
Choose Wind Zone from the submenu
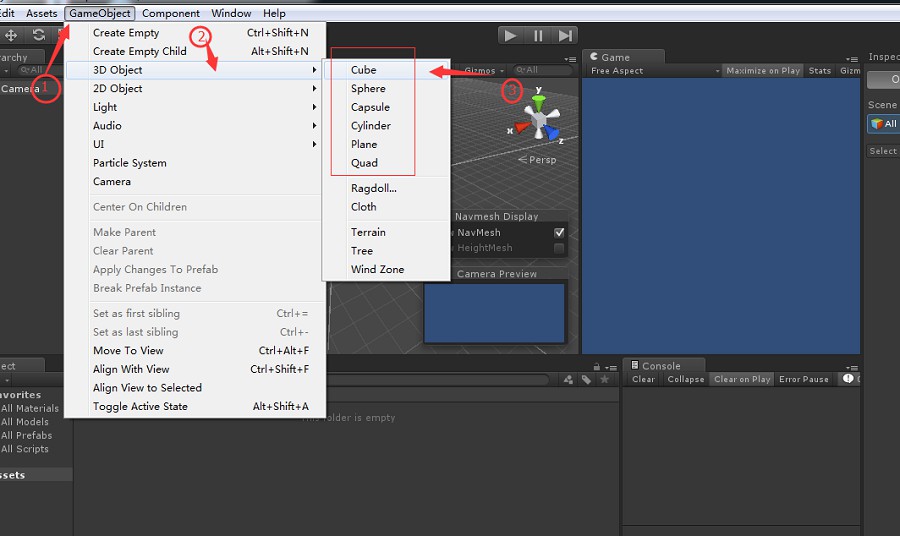[386, 269]
